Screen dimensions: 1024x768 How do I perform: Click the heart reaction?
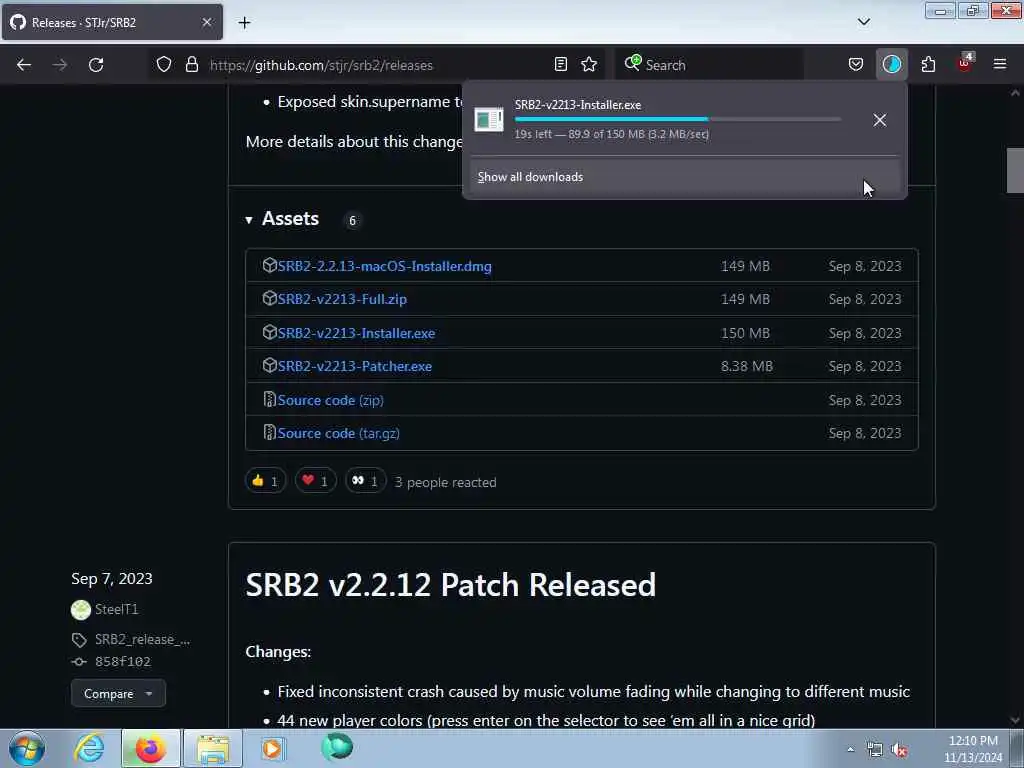click(x=315, y=481)
